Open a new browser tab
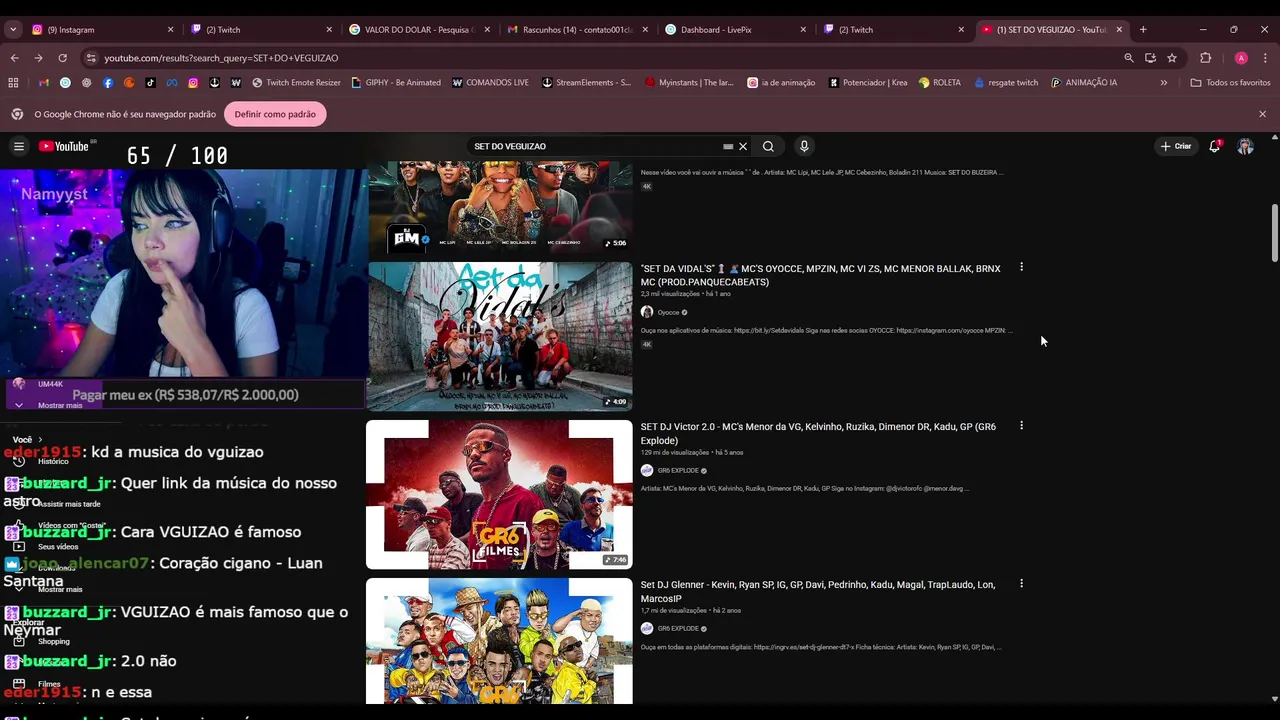 click(x=1143, y=30)
